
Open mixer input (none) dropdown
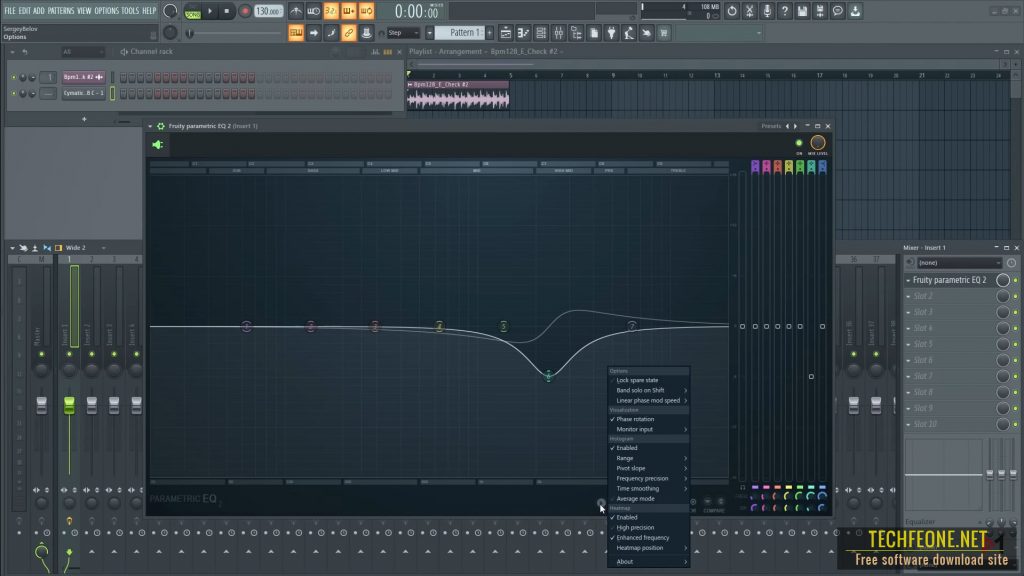[959, 263]
